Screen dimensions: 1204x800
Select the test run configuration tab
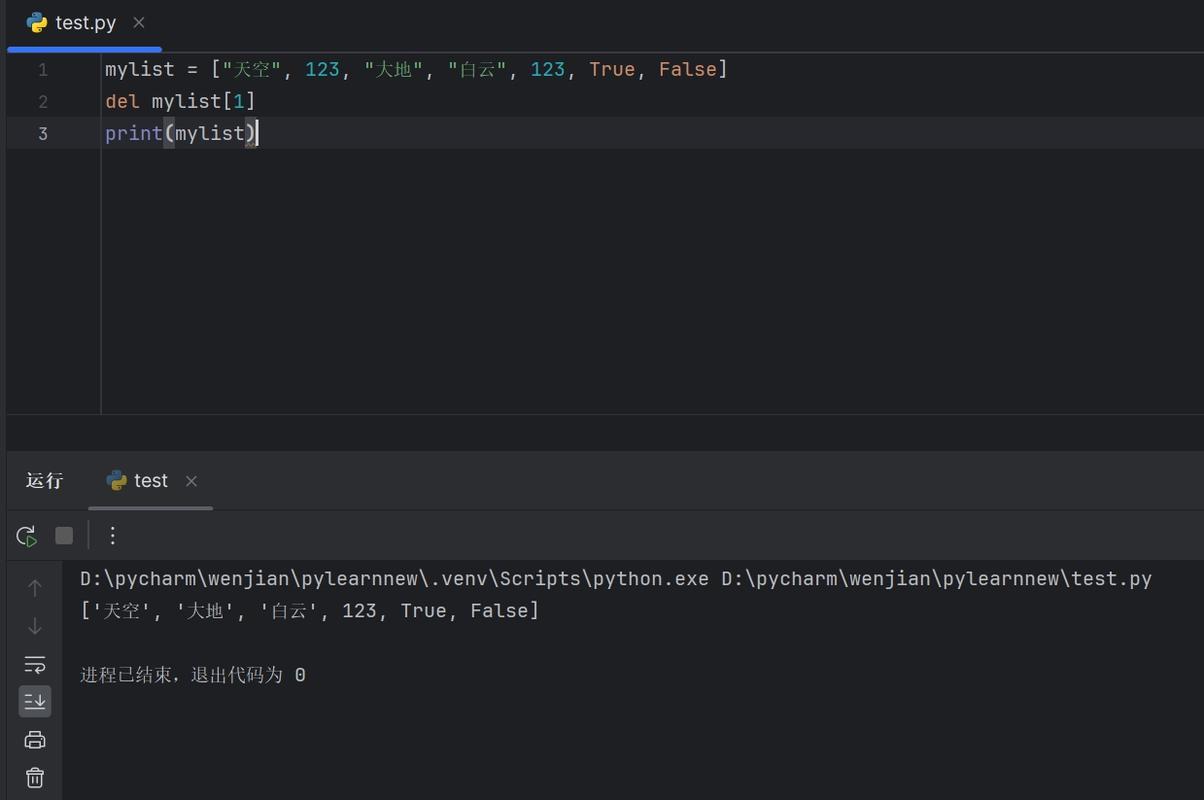(150, 481)
